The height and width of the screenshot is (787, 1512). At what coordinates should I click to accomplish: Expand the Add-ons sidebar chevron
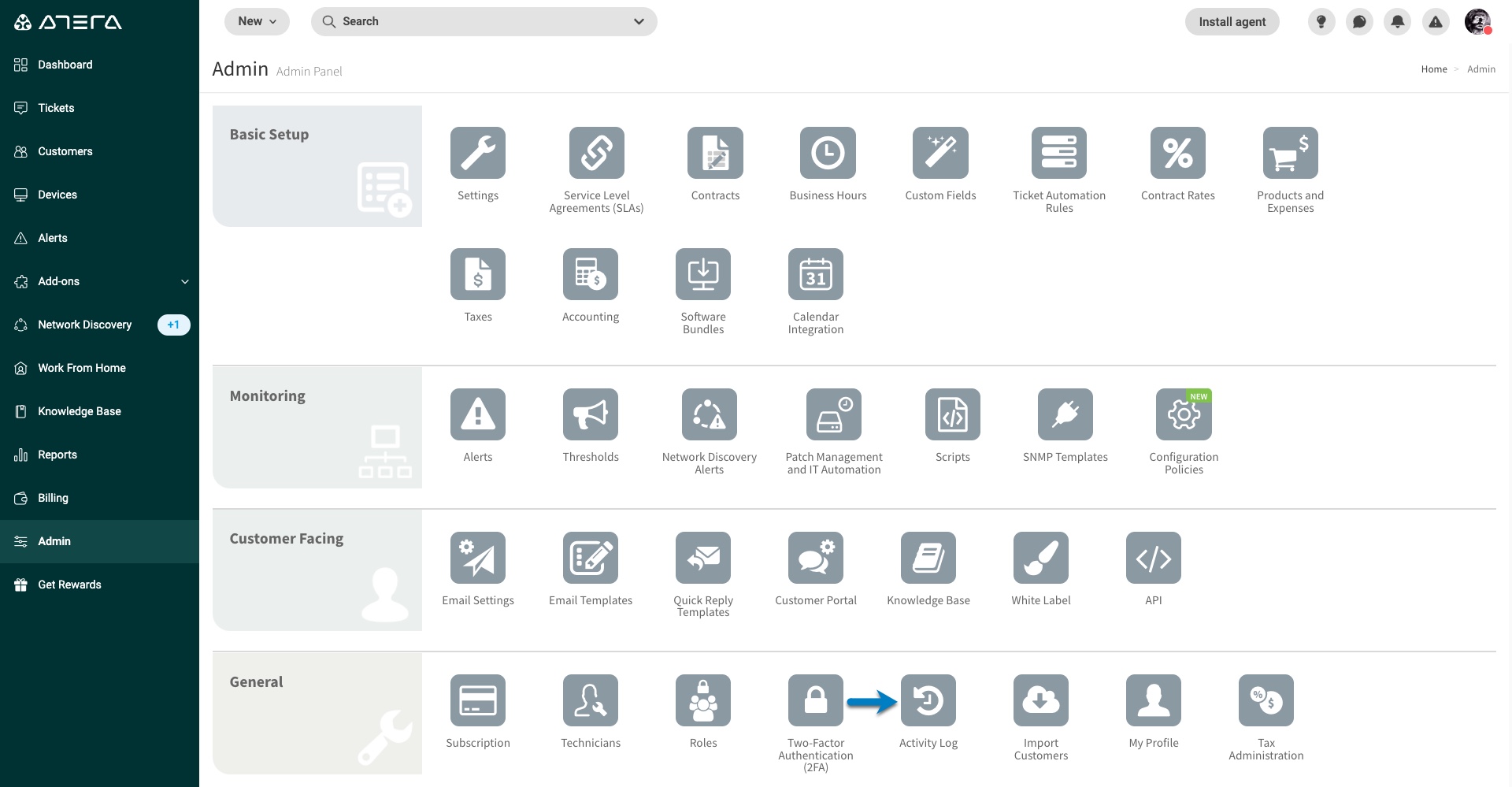click(185, 281)
